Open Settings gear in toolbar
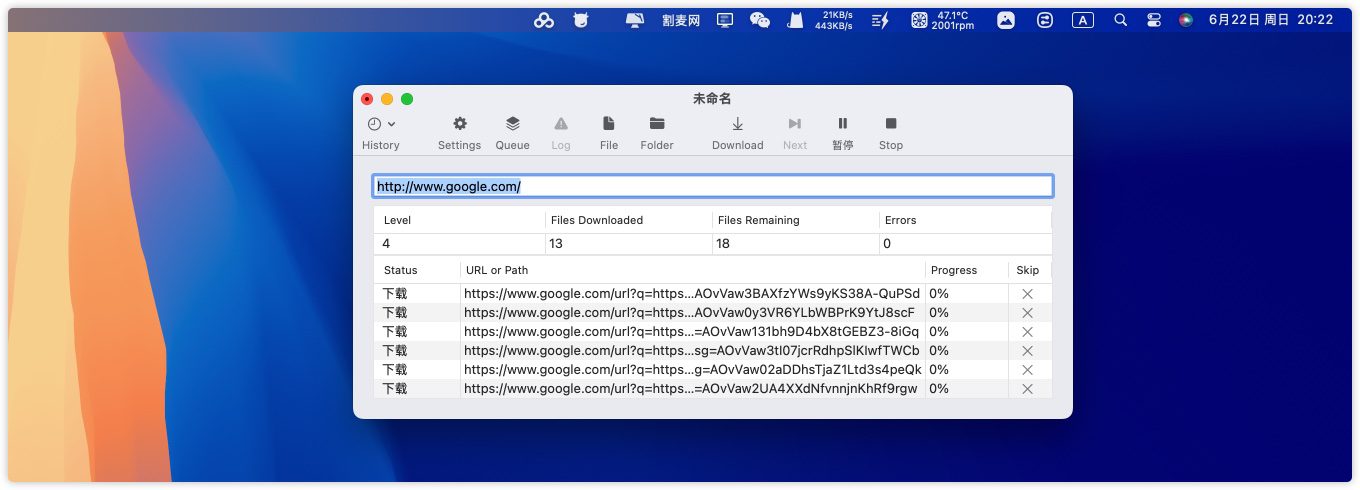Screen dimensions: 1360x490 [x=460, y=123]
